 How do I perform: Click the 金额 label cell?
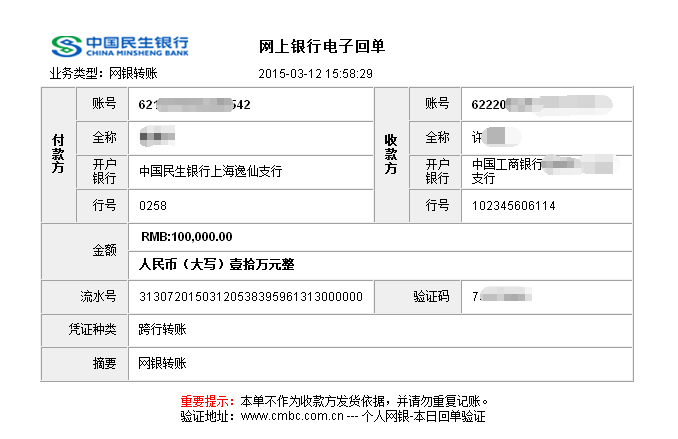[85, 251]
